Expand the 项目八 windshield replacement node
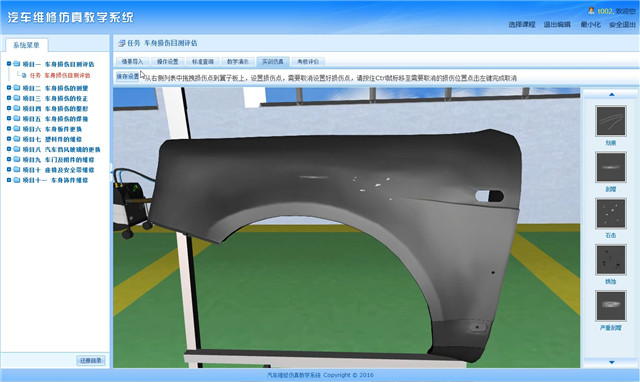Image resolution: width=640 pixels, height=382 pixels. pos(9,149)
